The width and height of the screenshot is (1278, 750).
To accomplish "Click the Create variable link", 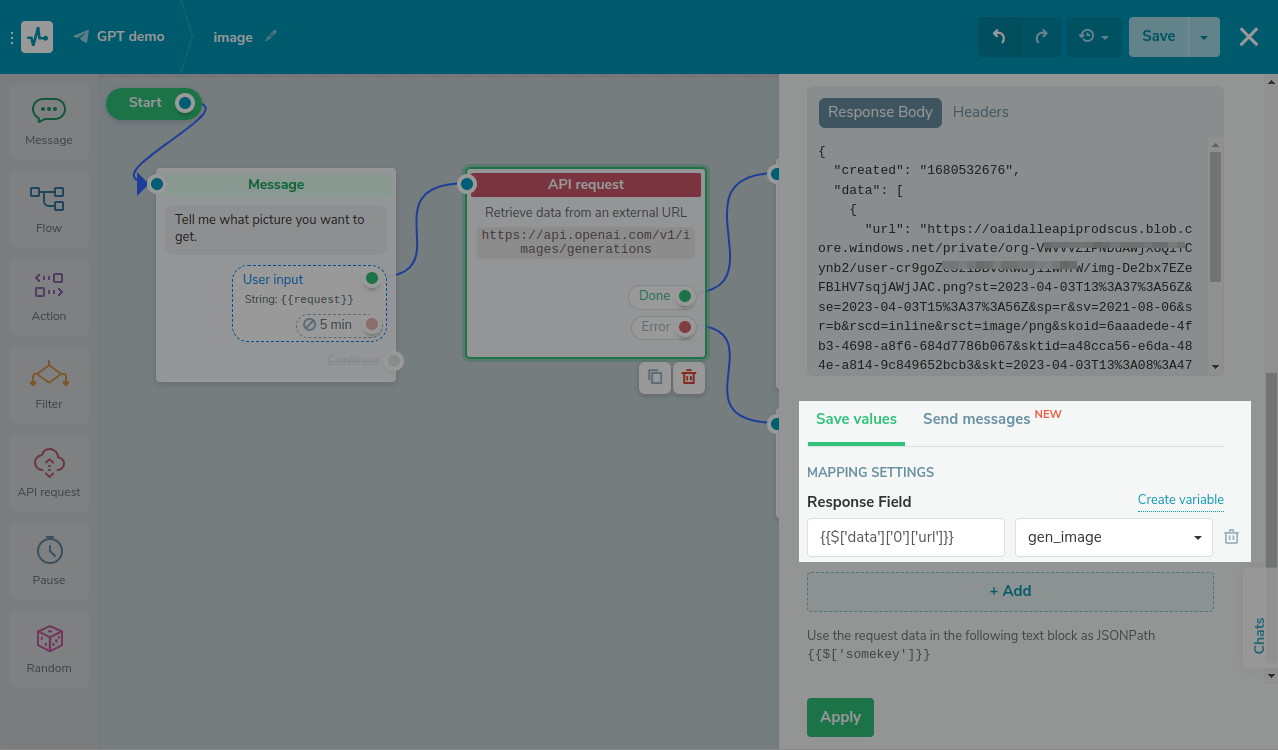I will [1180, 499].
